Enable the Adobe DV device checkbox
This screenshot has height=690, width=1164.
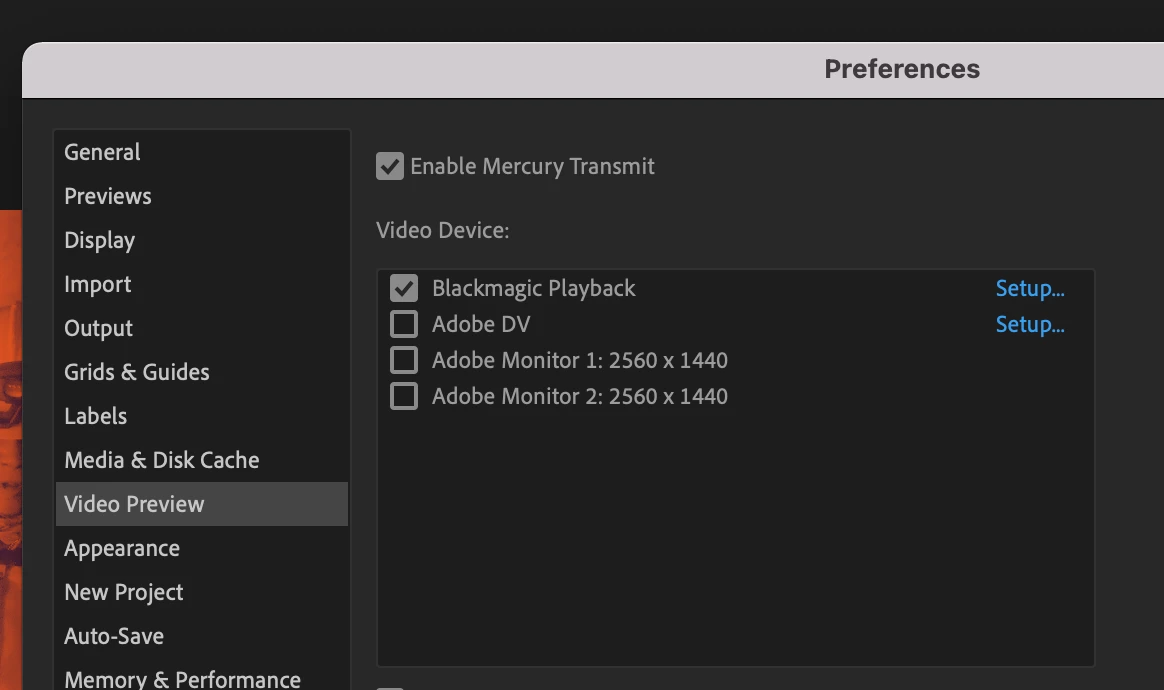click(404, 324)
